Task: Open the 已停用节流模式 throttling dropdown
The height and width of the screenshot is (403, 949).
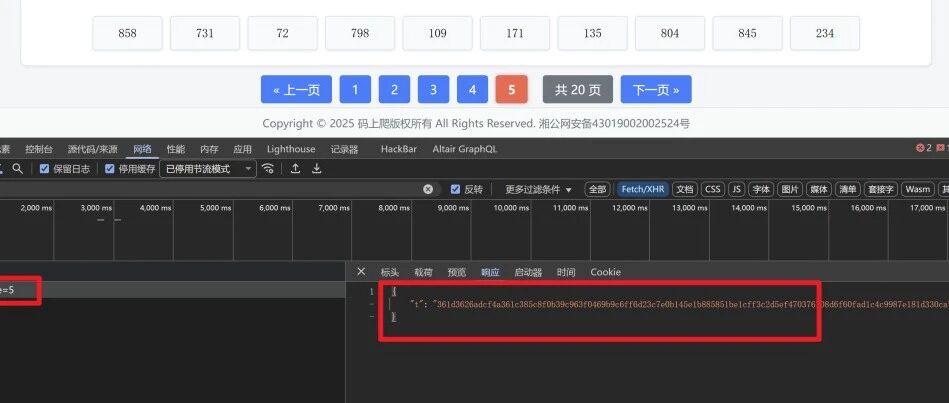Action: pyautogui.click(x=208, y=169)
